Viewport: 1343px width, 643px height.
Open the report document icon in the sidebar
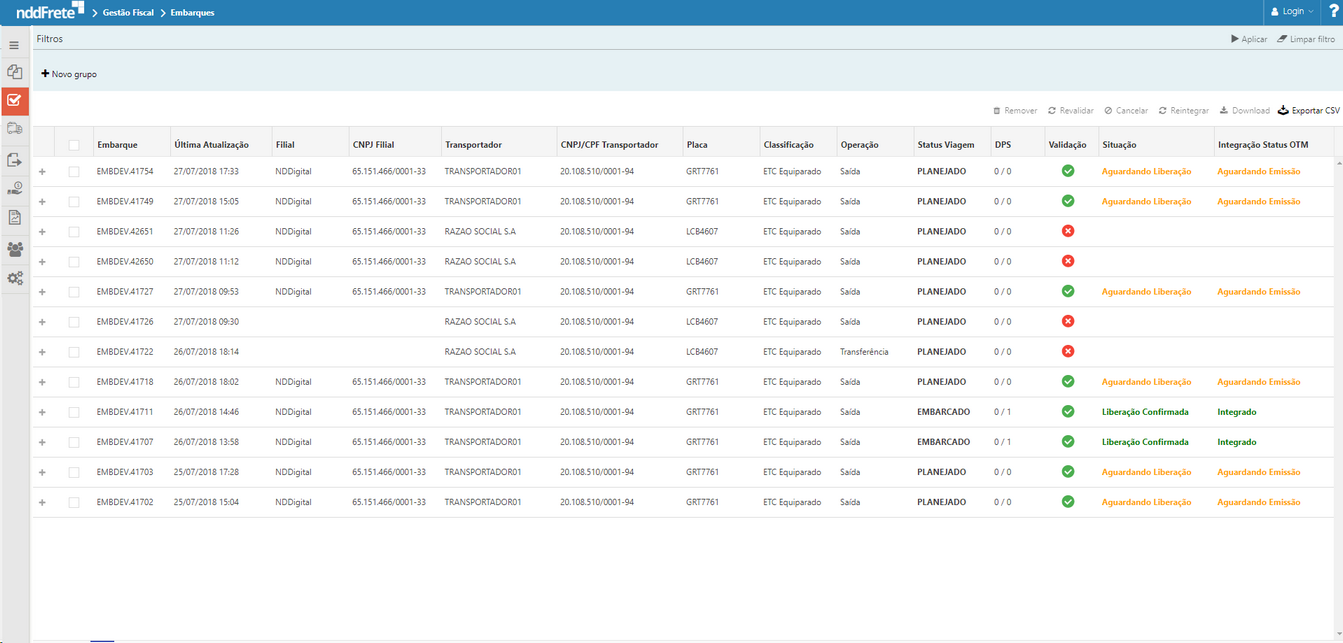14,216
